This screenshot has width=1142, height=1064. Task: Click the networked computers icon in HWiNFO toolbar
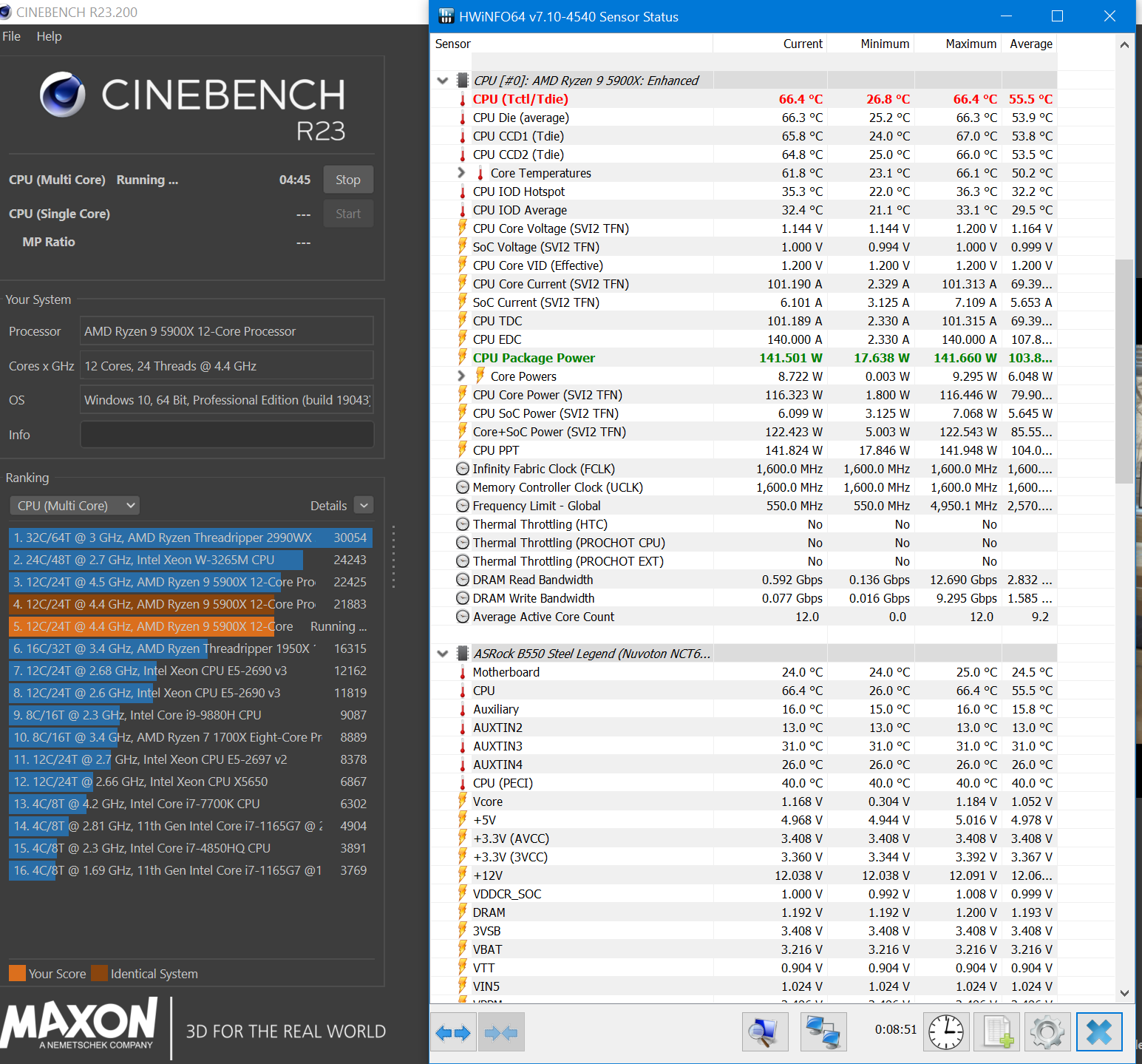823,1031
